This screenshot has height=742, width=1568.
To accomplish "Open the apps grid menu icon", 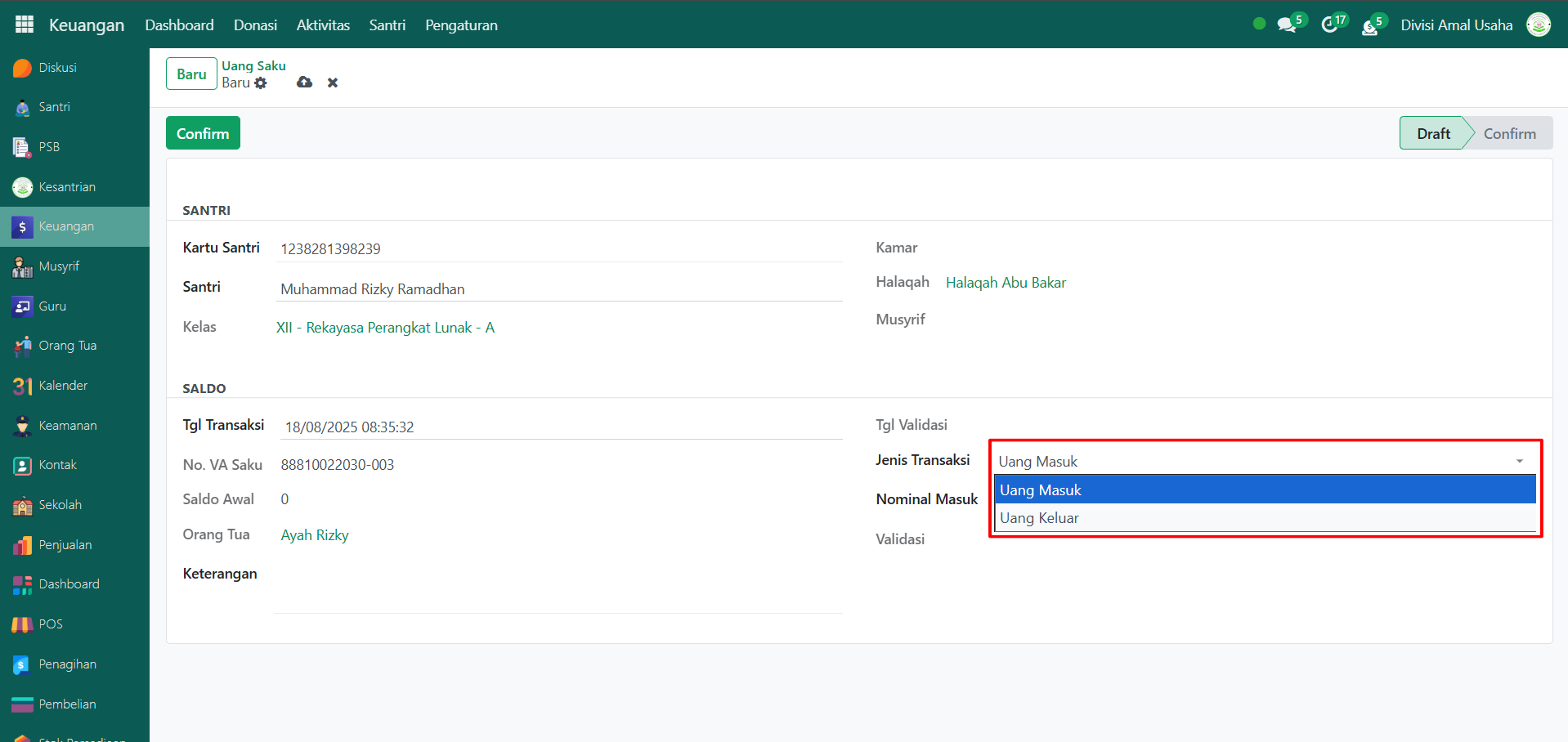I will (x=25, y=25).
